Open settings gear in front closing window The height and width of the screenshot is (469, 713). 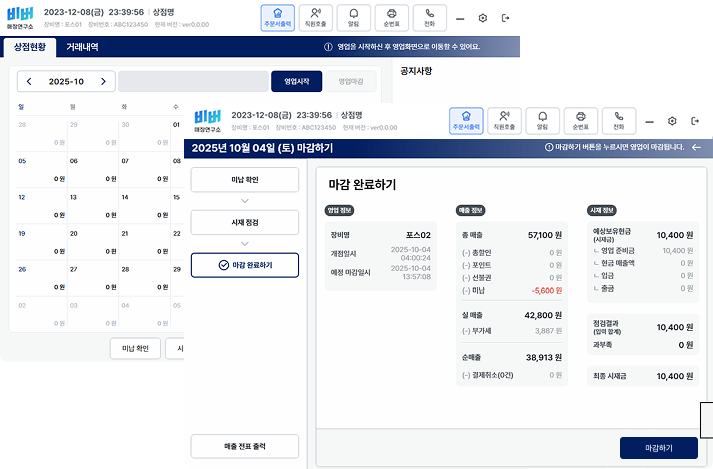click(672, 121)
